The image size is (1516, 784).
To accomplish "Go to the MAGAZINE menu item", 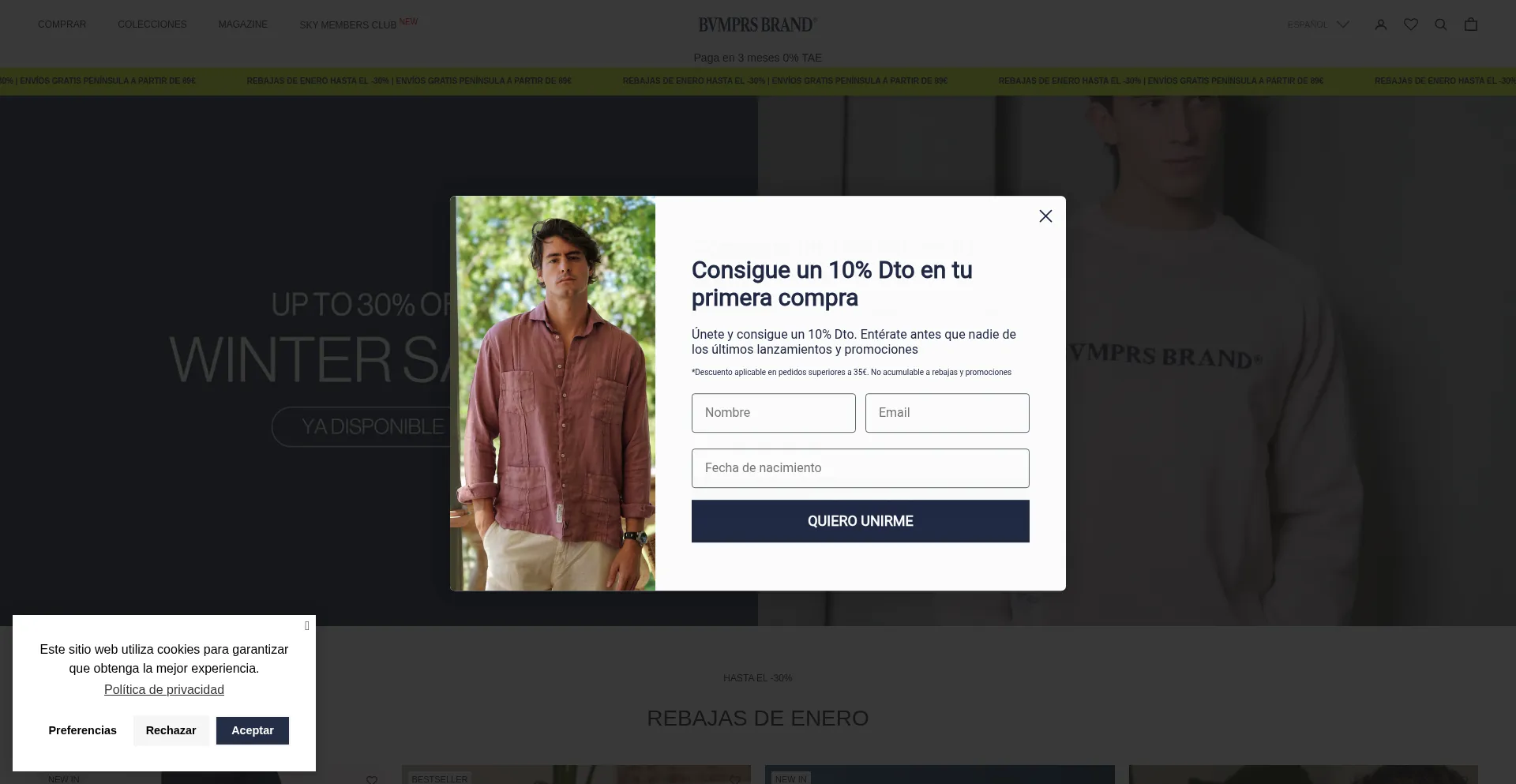I will [x=243, y=24].
